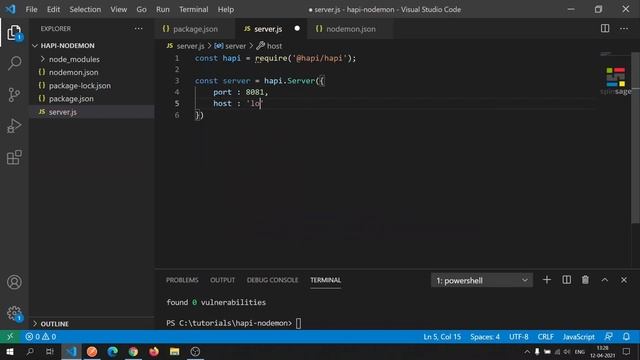Open notifications bell in status bar
This screenshot has width=640, height=360.
(x=626, y=337)
